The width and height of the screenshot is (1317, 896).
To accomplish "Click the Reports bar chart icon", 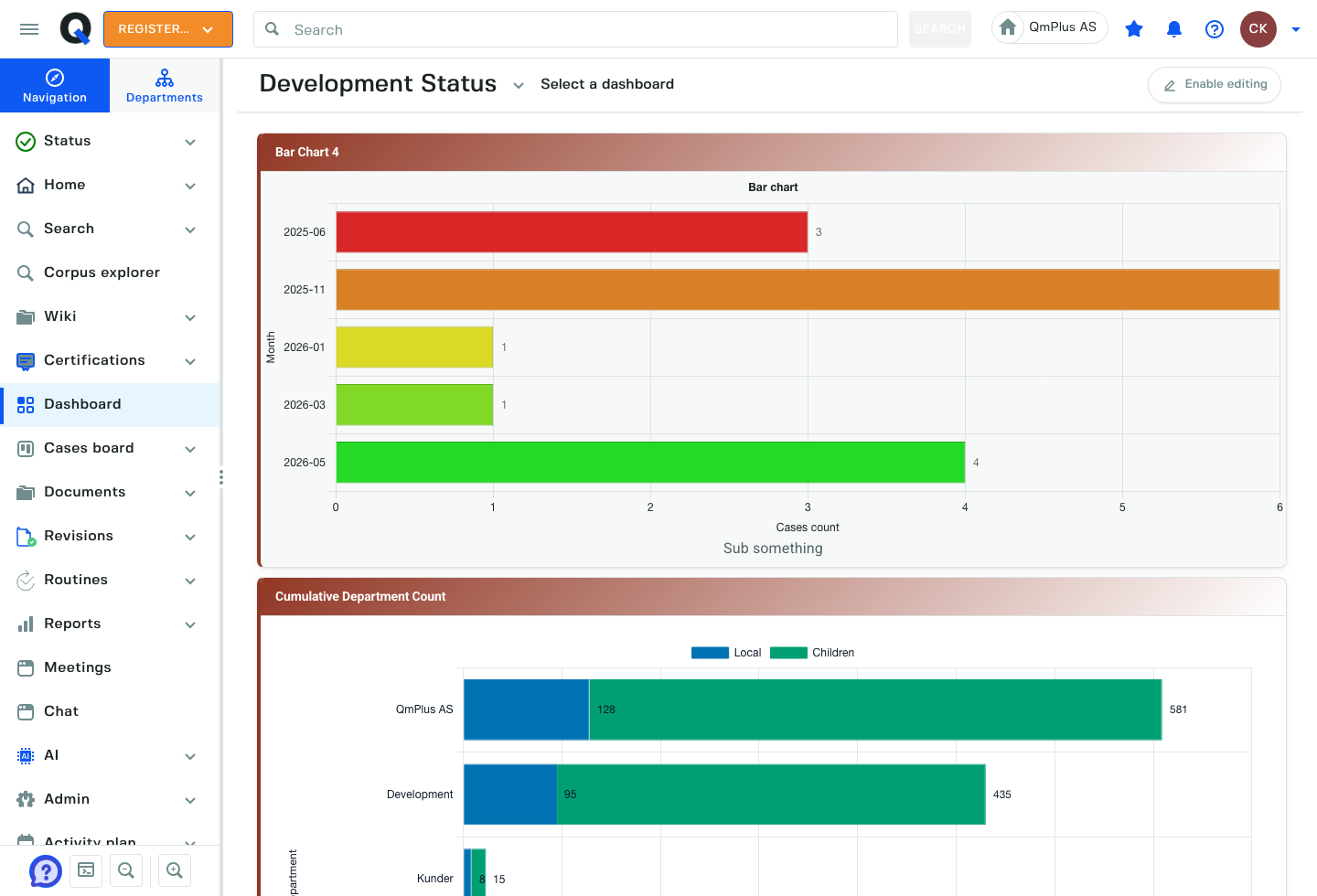I will point(26,624).
